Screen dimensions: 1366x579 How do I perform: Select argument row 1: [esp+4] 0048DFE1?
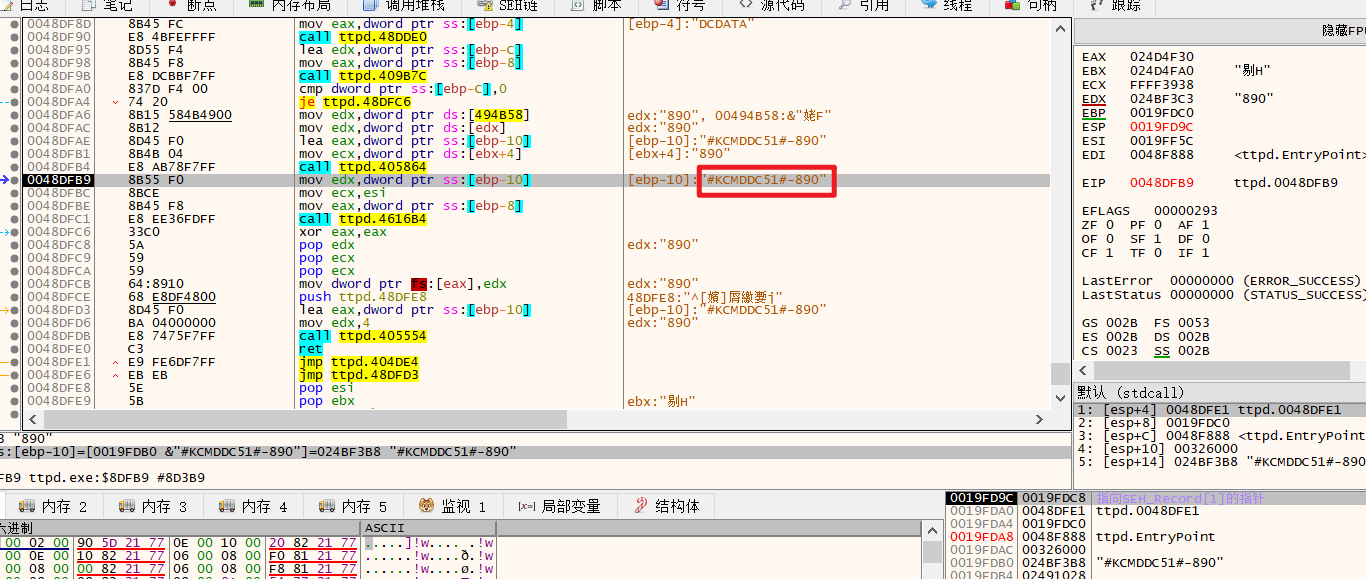point(1220,409)
